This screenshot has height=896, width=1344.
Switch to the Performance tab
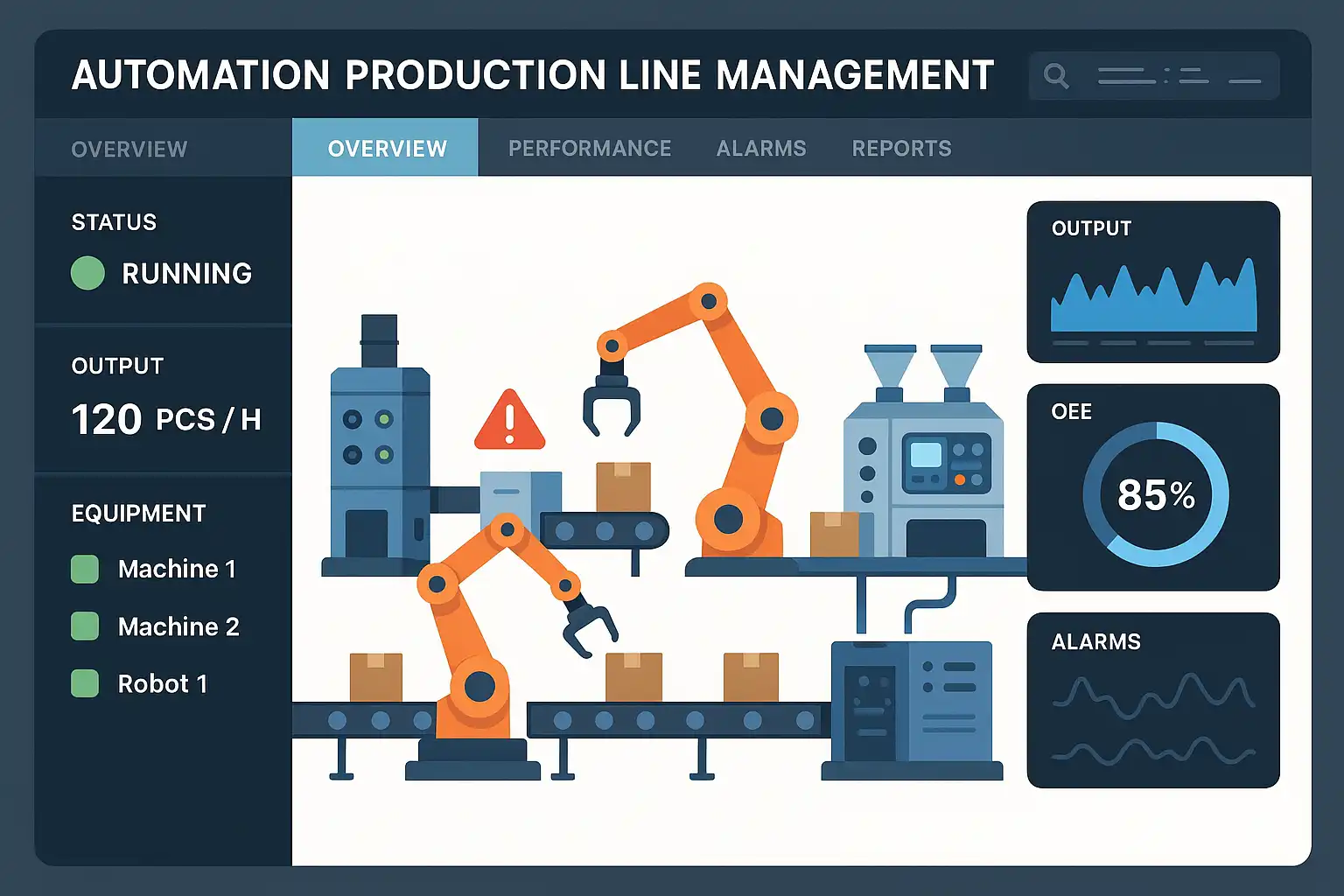(590, 149)
